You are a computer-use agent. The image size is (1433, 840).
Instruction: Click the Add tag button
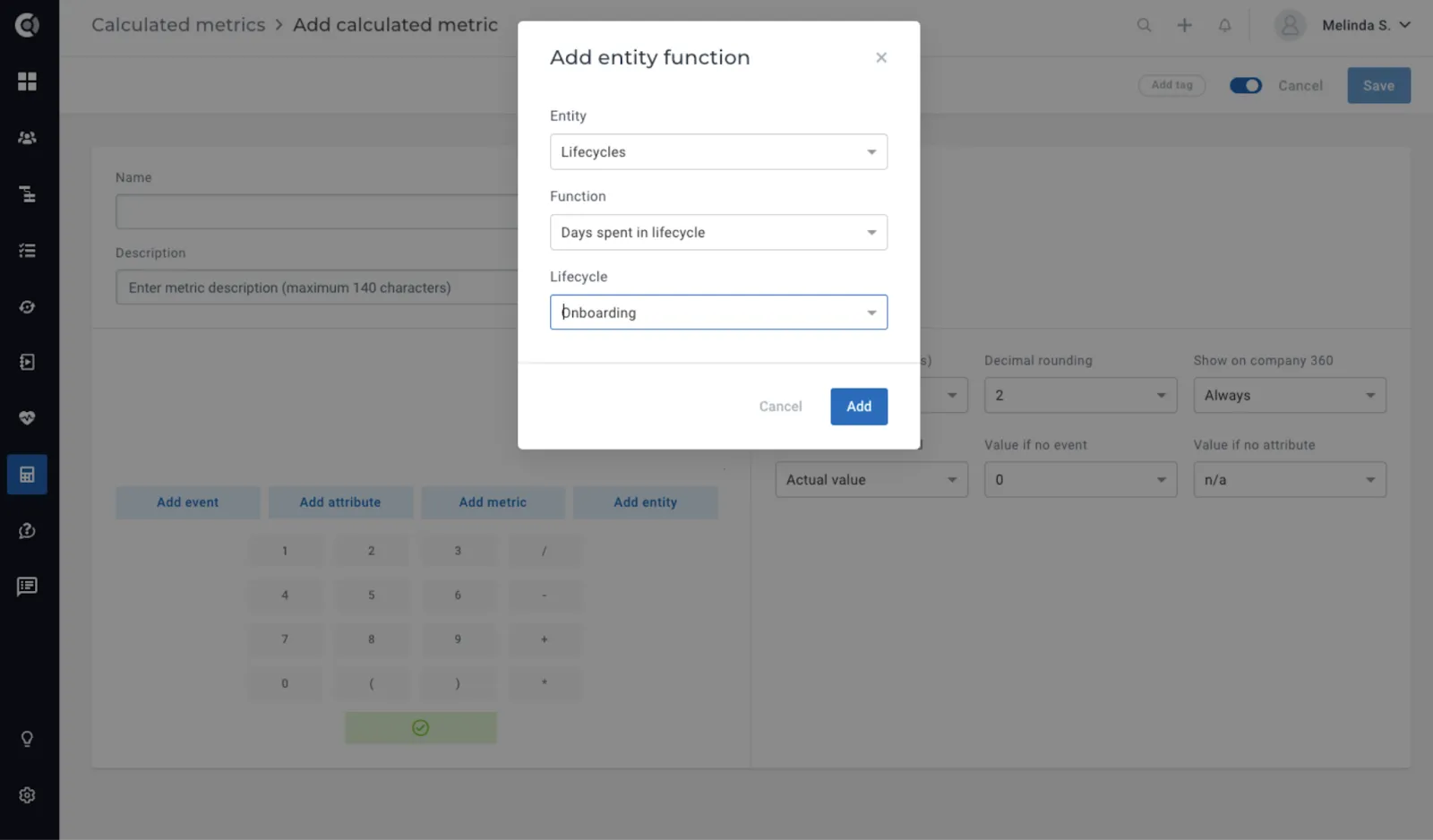click(1171, 85)
